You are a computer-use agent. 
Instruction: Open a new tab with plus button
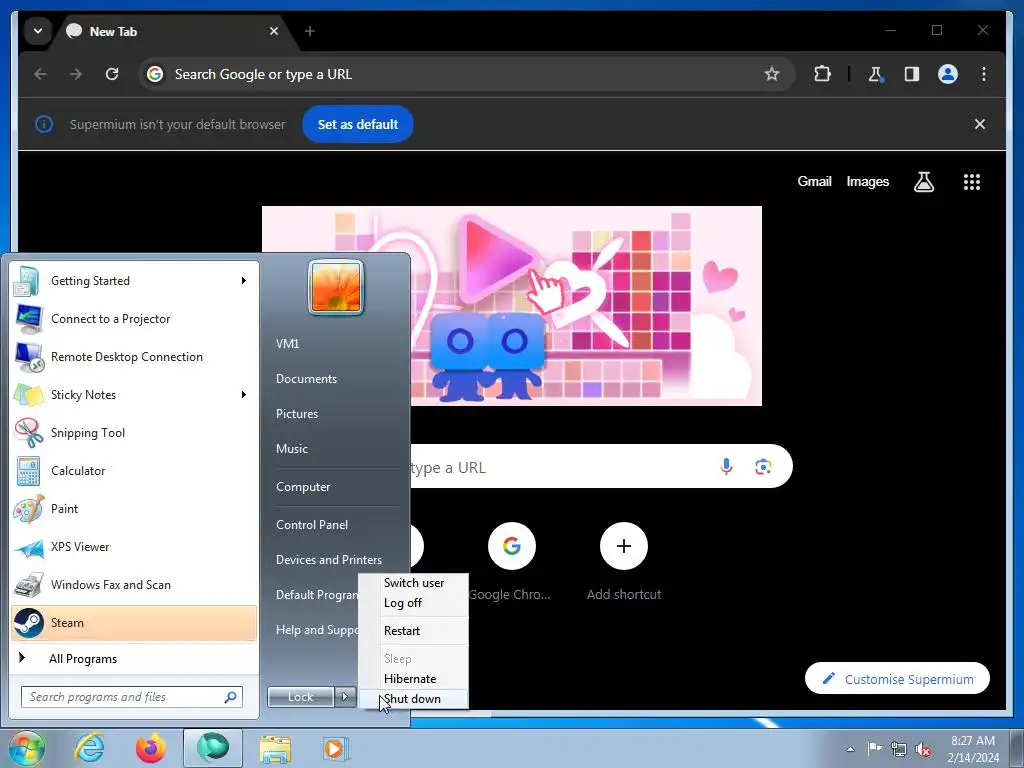coord(310,31)
